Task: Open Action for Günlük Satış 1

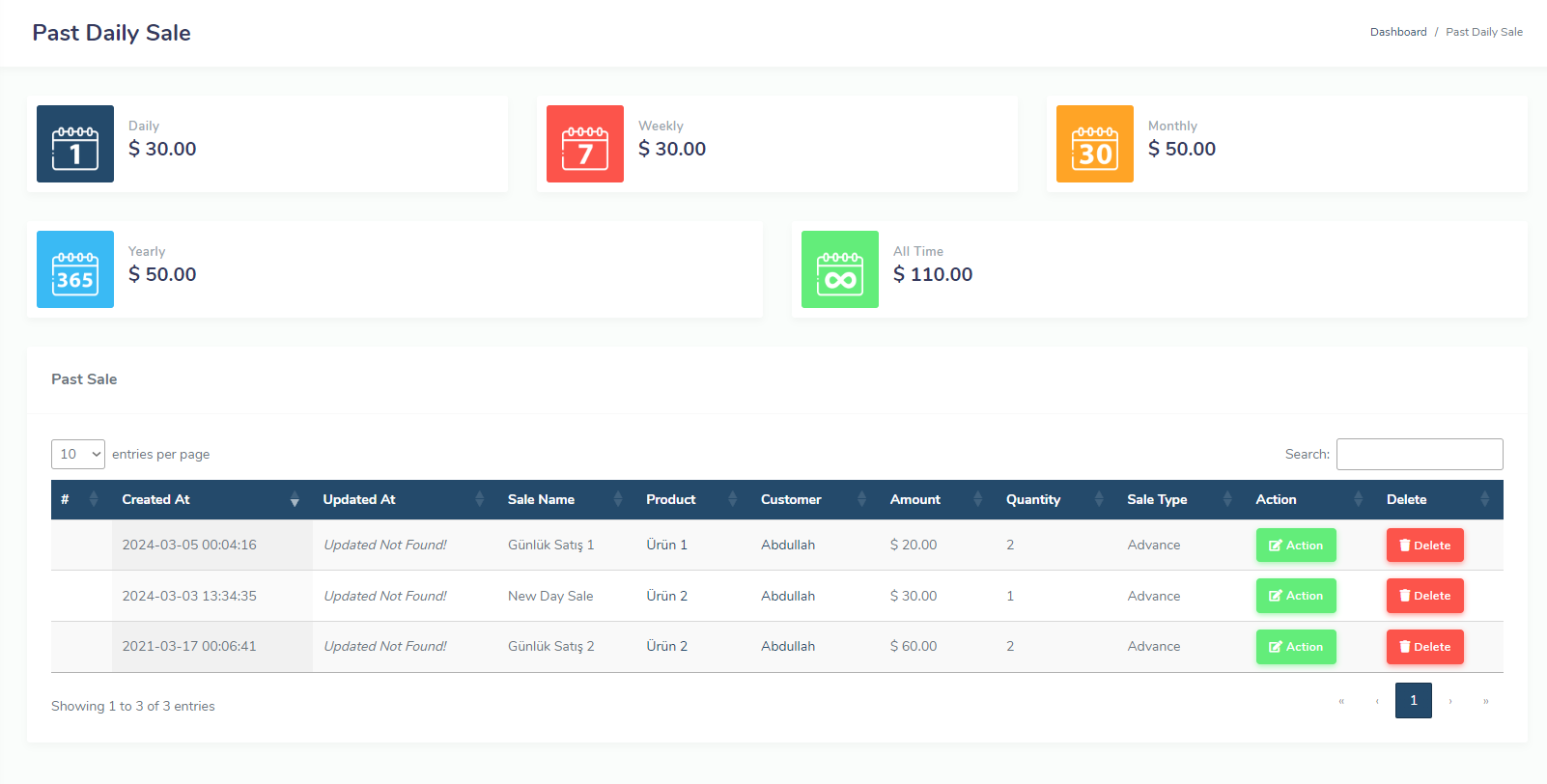Action: (1295, 546)
